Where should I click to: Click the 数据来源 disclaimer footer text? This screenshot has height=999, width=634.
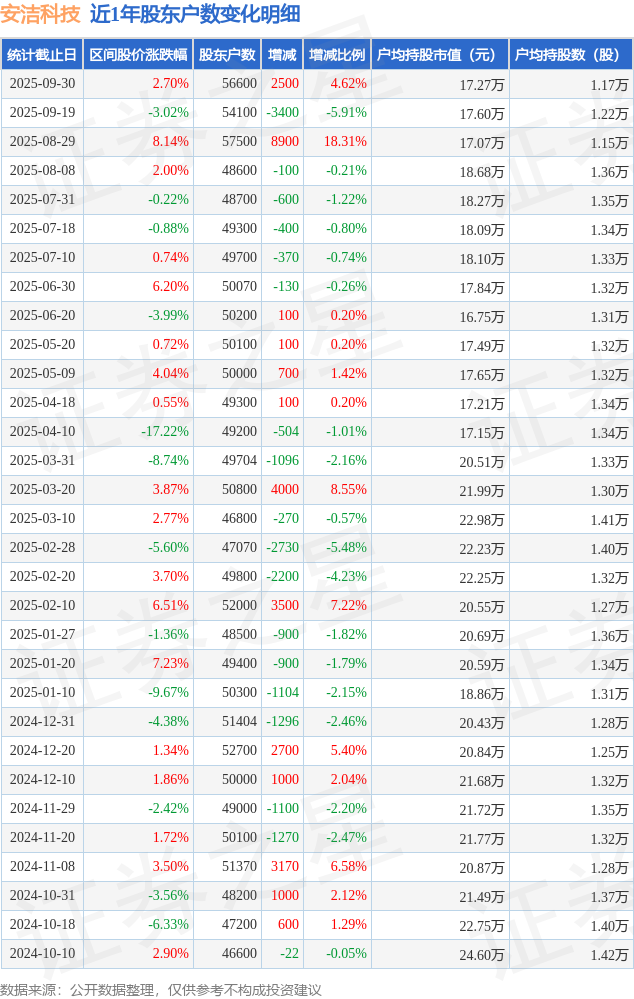[x=161, y=990]
